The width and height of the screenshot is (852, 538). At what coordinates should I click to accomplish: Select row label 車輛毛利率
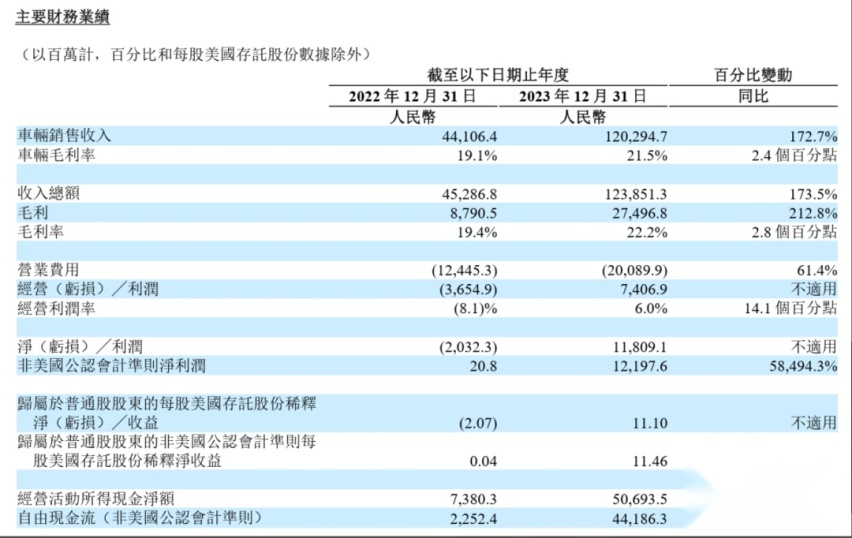coord(57,155)
